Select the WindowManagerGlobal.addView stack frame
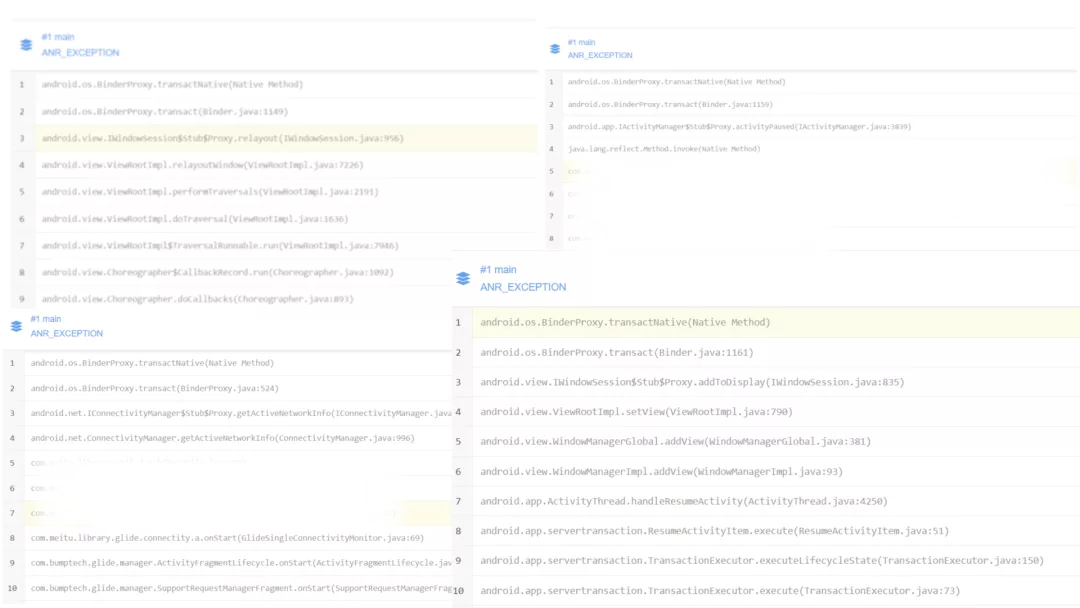Image resolution: width=1080 pixels, height=608 pixels. click(675, 441)
